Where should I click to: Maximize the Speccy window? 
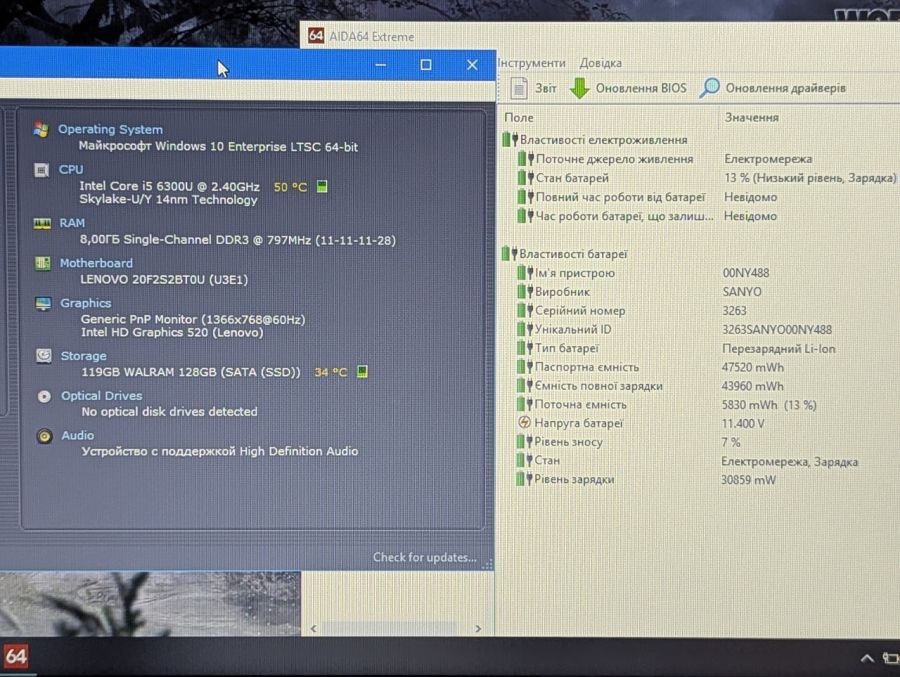(x=425, y=64)
